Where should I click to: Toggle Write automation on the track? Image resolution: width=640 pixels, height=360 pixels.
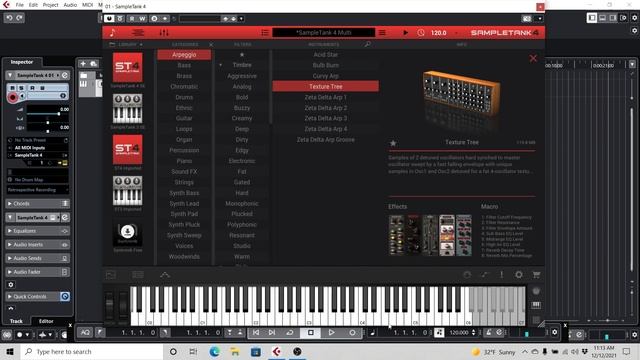tap(42, 88)
